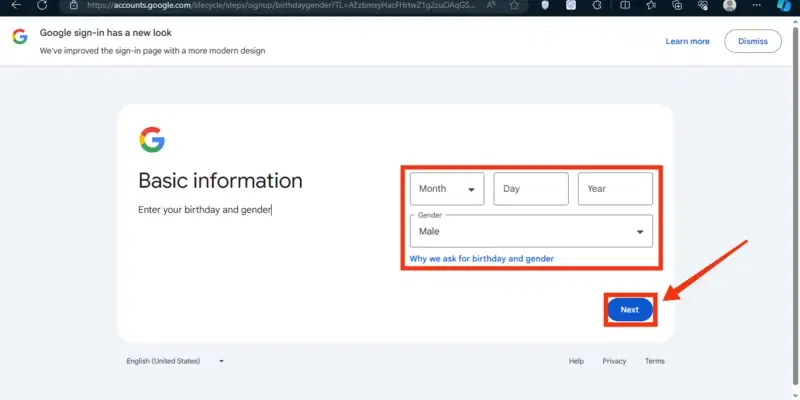Focus the Day input field
The image size is (800, 400).
point(531,189)
